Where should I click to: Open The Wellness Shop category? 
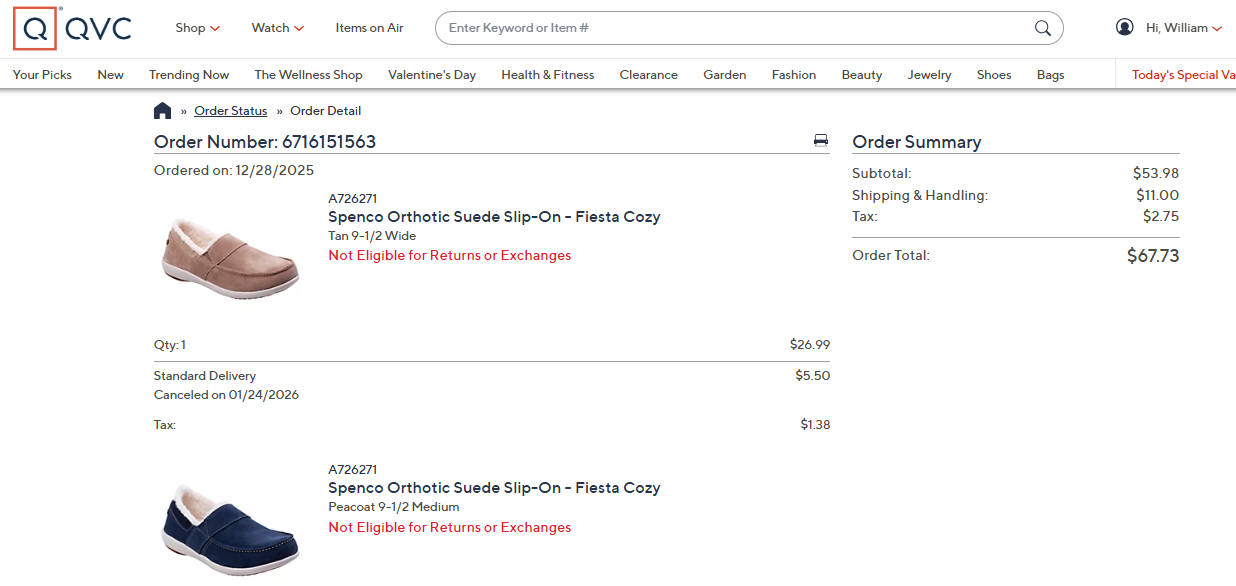coord(308,75)
